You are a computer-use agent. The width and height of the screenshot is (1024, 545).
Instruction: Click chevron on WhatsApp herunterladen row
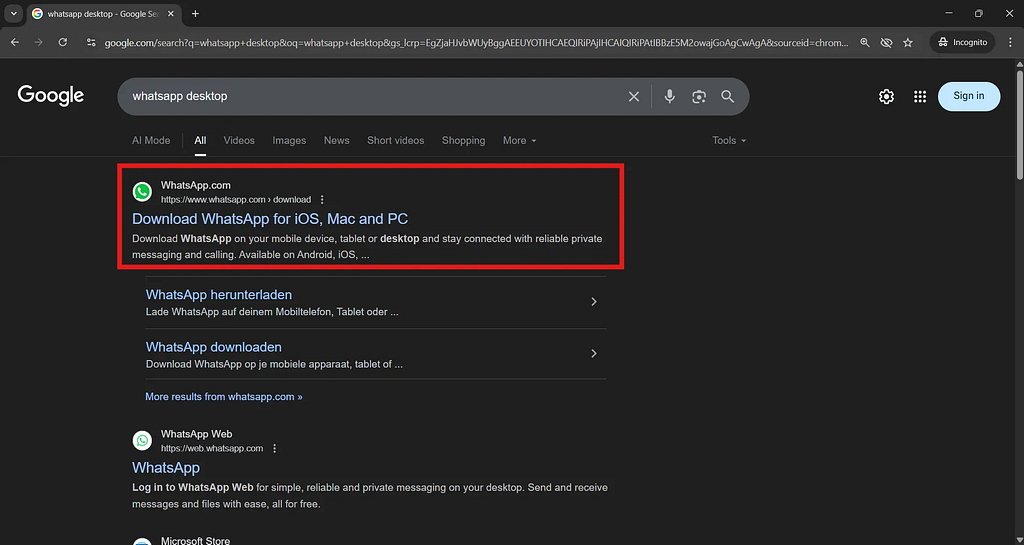point(594,302)
